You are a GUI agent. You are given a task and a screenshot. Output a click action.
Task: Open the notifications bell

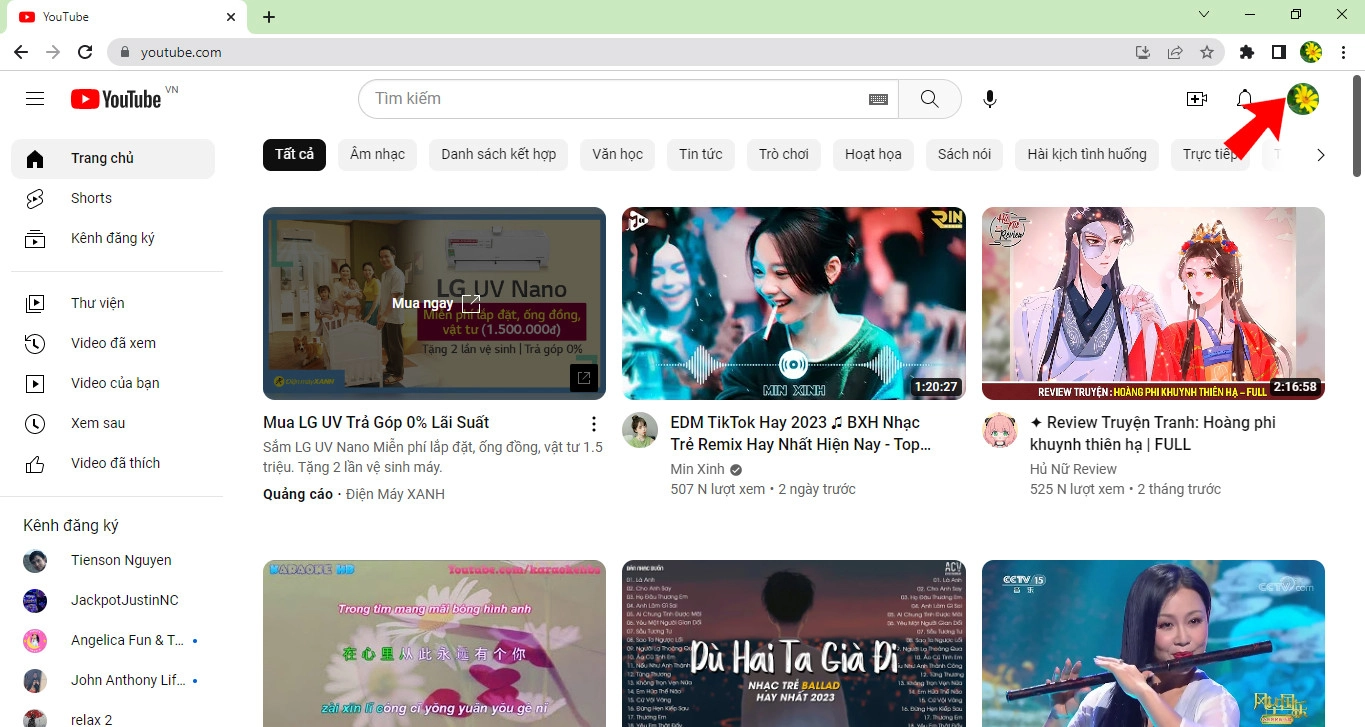click(x=1244, y=98)
